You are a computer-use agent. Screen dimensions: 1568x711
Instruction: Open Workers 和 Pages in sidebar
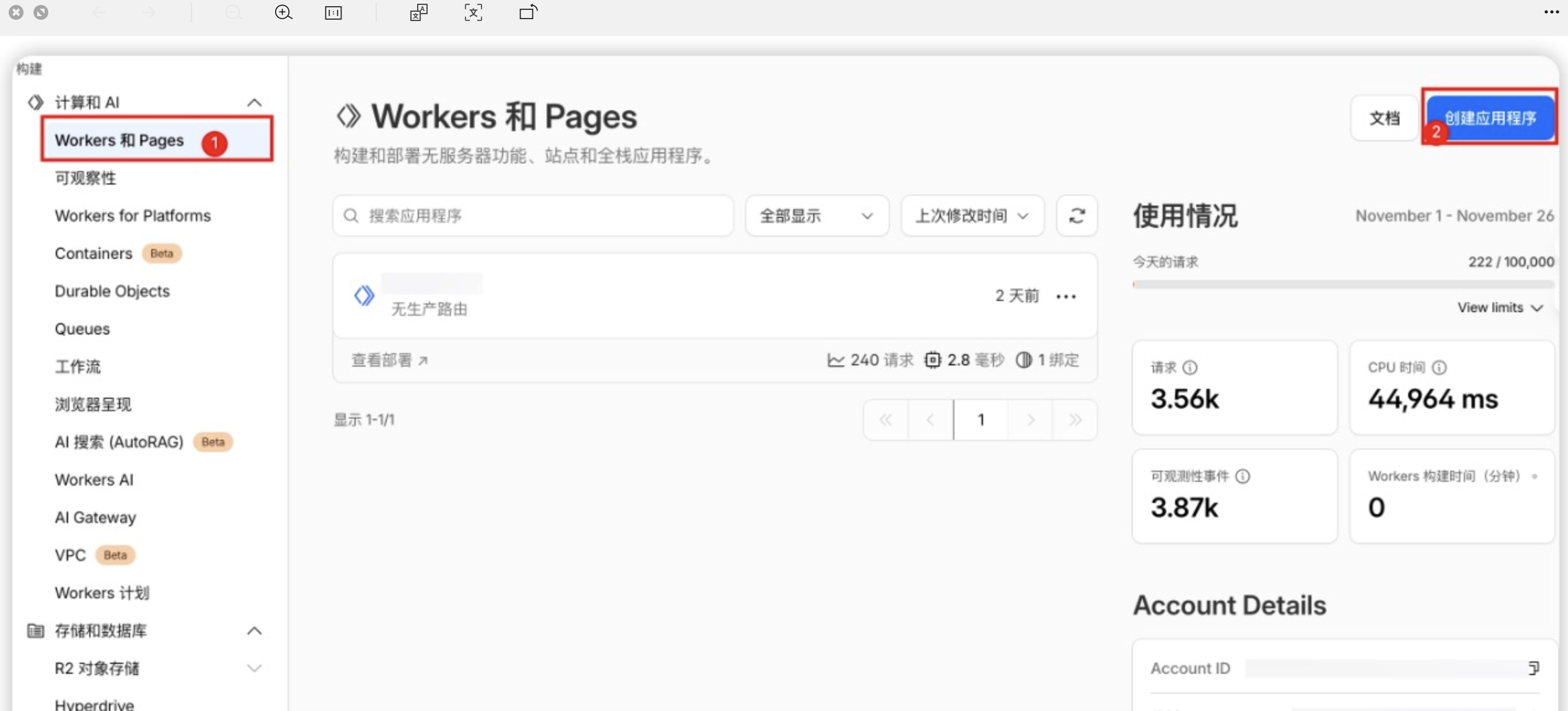pos(157,140)
